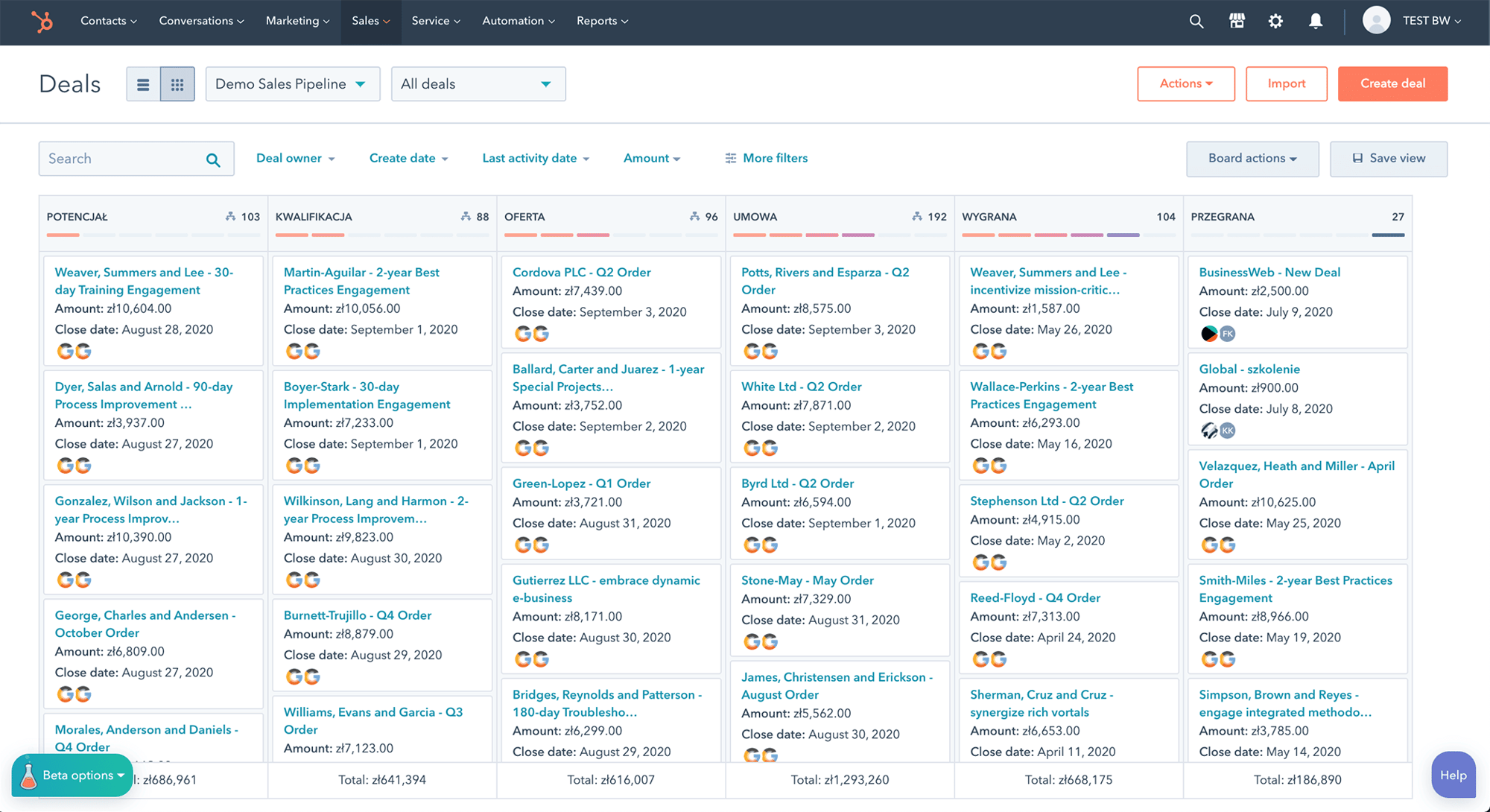The width and height of the screenshot is (1490, 812).
Task: Click the KK owner avatar on Global - szkolenie
Action: 1228,431
